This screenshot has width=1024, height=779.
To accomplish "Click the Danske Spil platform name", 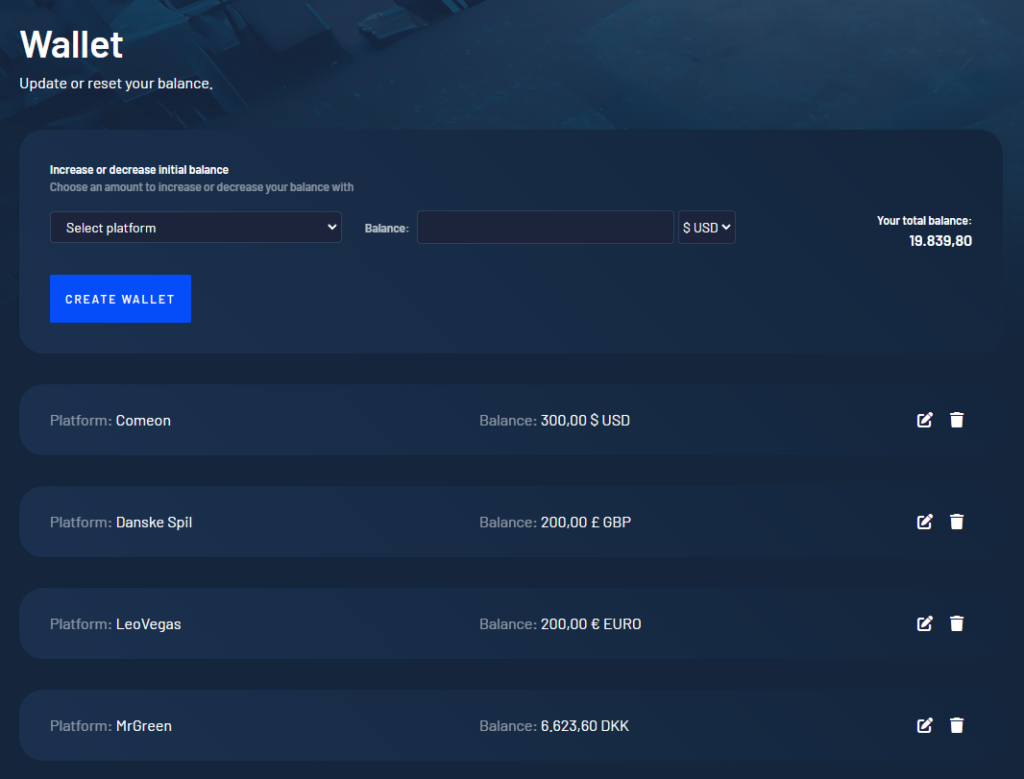I will (154, 522).
